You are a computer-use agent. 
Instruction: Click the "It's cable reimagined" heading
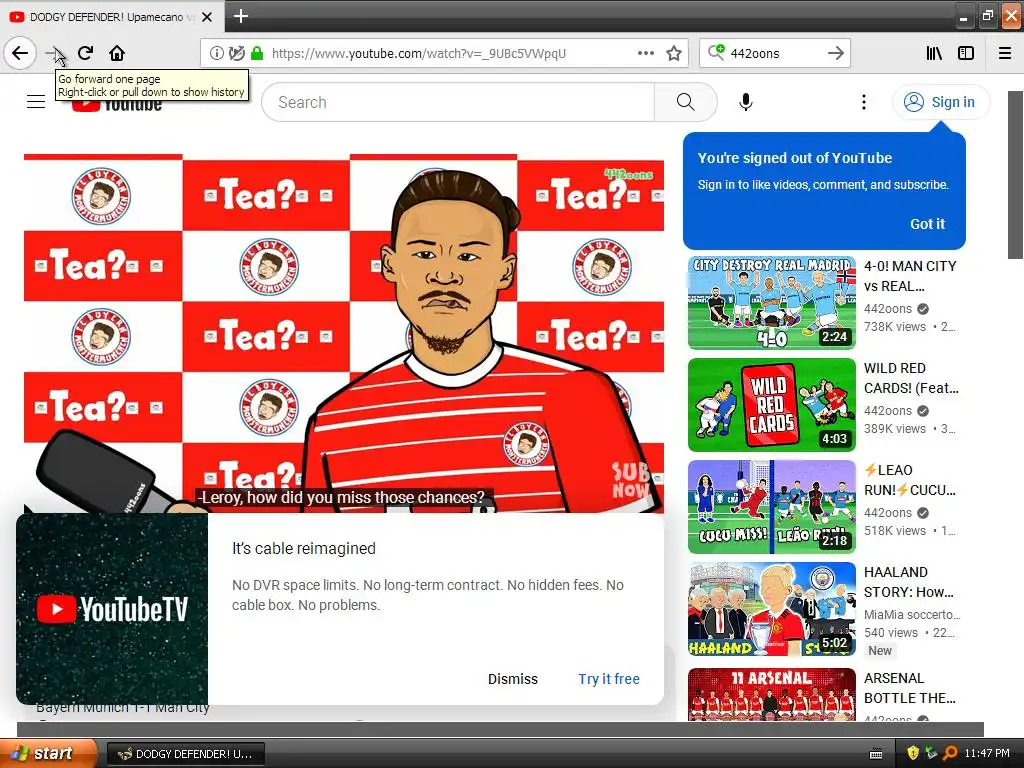tap(304, 549)
